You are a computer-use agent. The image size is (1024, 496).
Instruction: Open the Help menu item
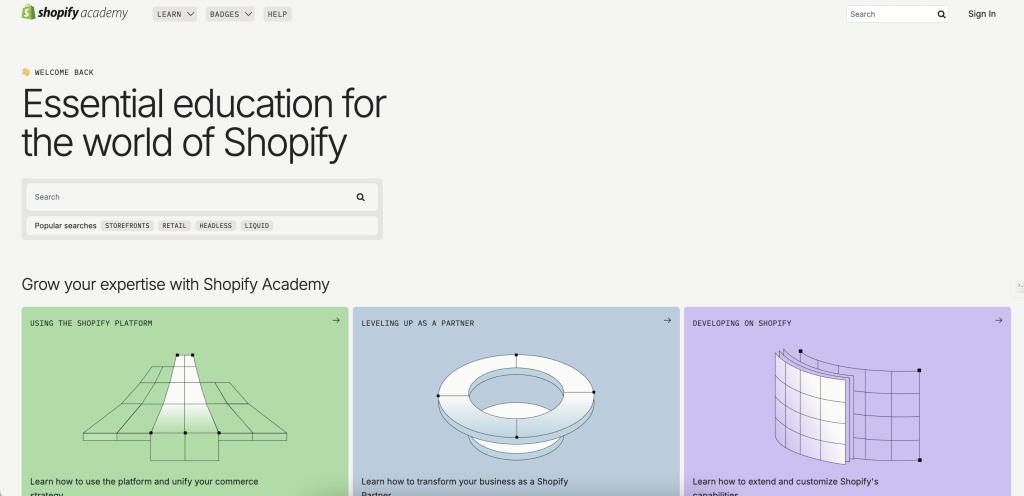[x=277, y=14]
